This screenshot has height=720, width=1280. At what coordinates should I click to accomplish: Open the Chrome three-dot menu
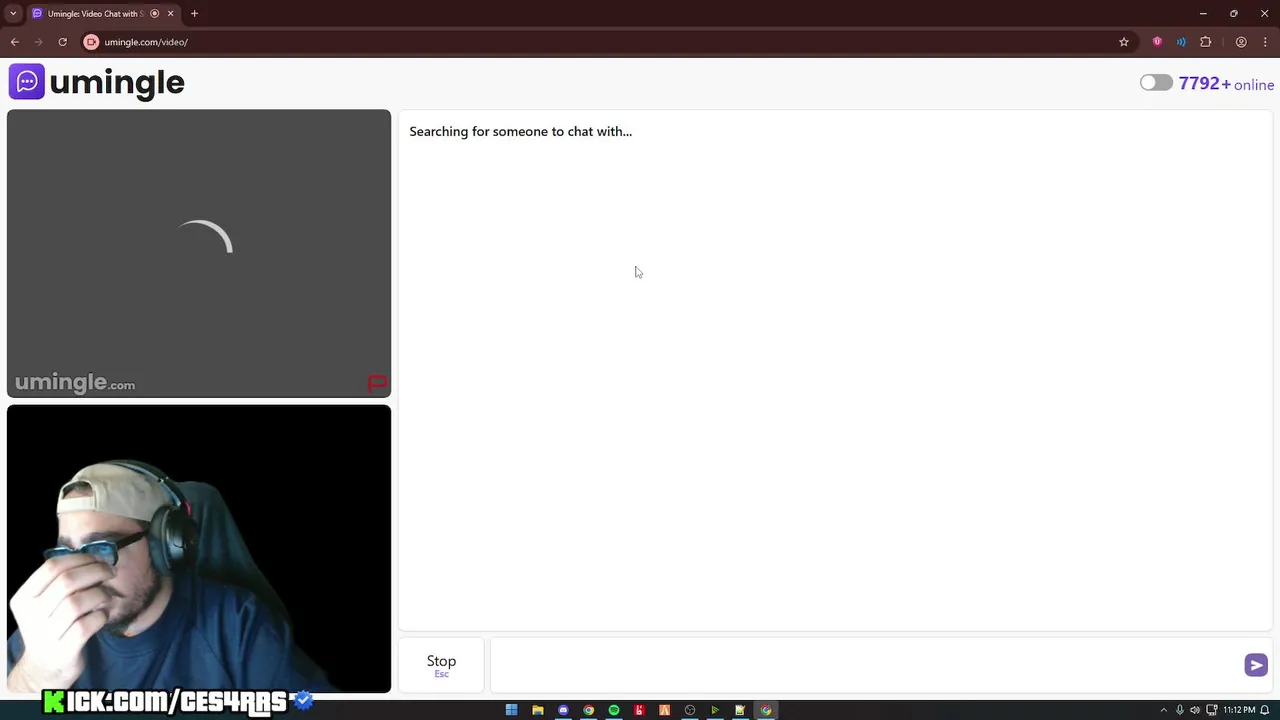tap(1265, 42)
